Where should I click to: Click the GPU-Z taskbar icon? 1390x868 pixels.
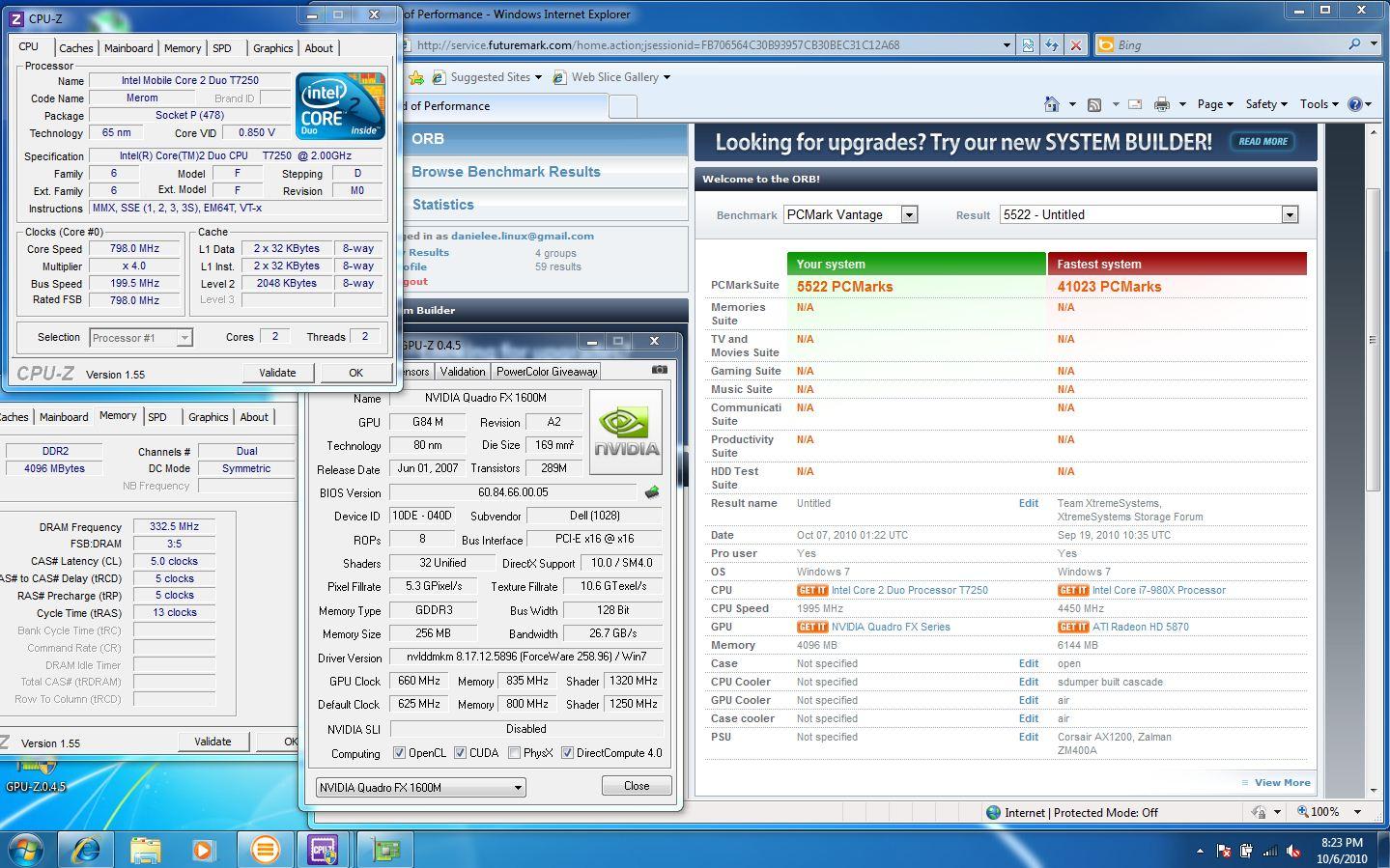(x=385, y=849)
